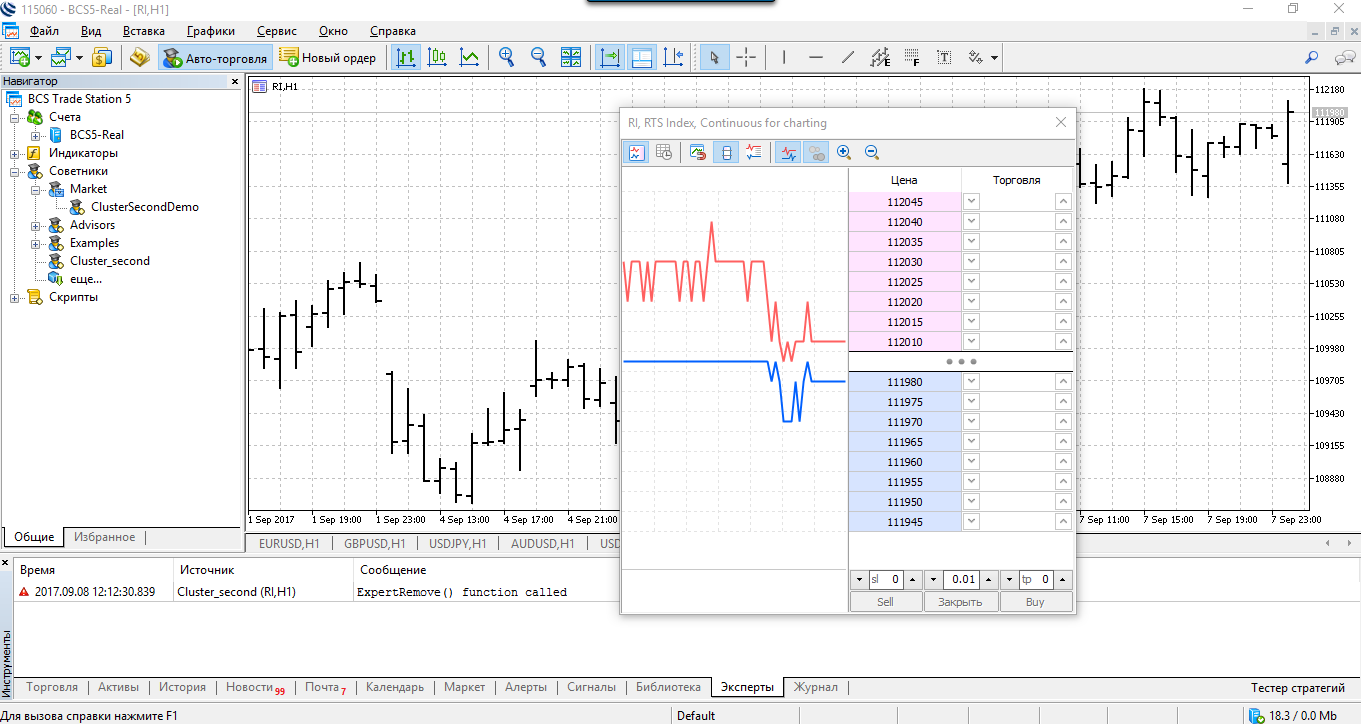This screenshot has width=1361, height=724.
Task: Click the Закрыть button
Action: 960,602
